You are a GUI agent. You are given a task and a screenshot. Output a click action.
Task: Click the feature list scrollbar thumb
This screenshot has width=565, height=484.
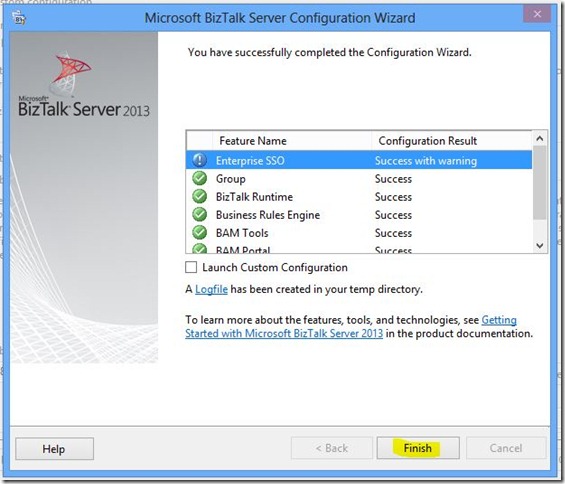[x=539, y=182]
